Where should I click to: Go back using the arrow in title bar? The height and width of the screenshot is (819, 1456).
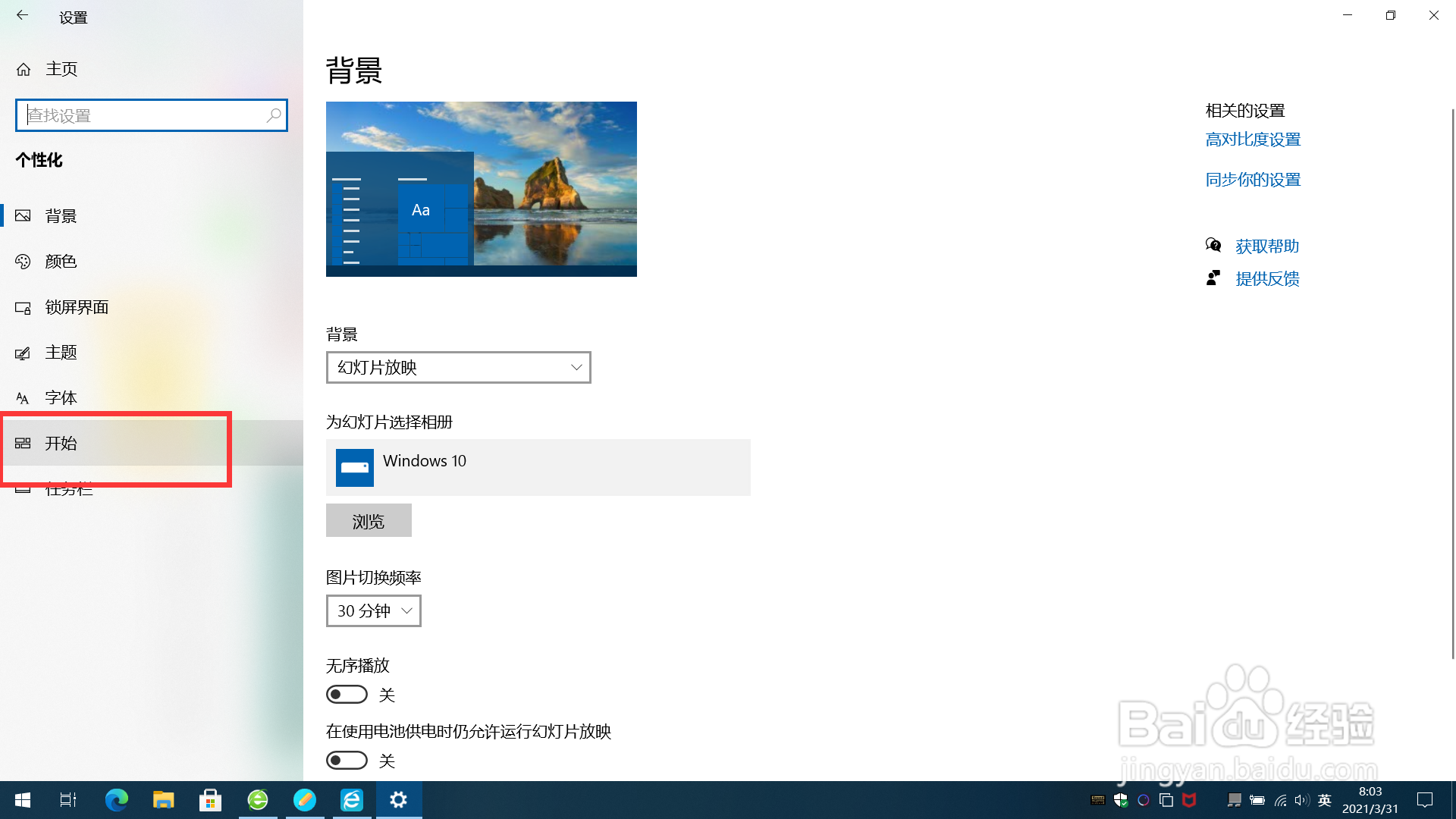(x=22, y=15)
